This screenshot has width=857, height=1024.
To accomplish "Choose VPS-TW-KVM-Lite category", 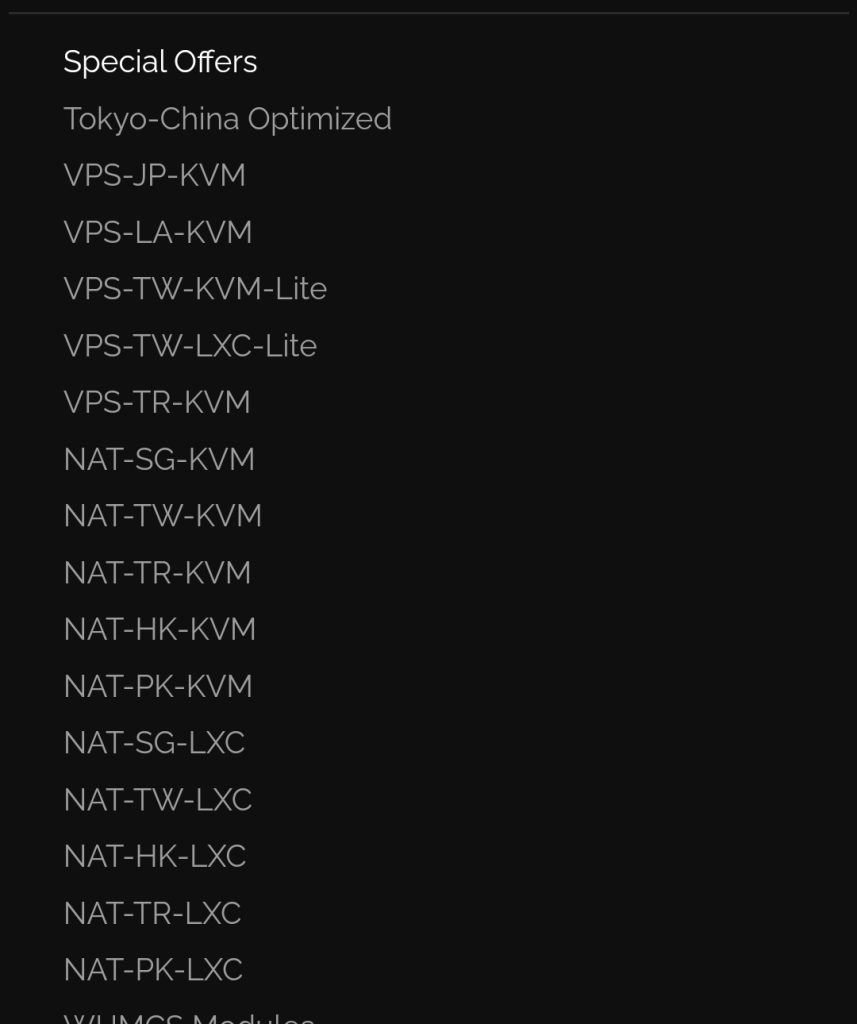I will pyautogui.click(x=195, y=289).
